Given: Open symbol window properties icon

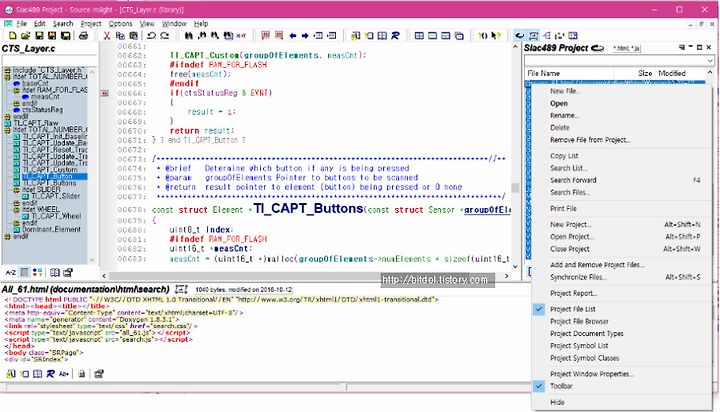Looking at the screenshot, I should point(68,272).
